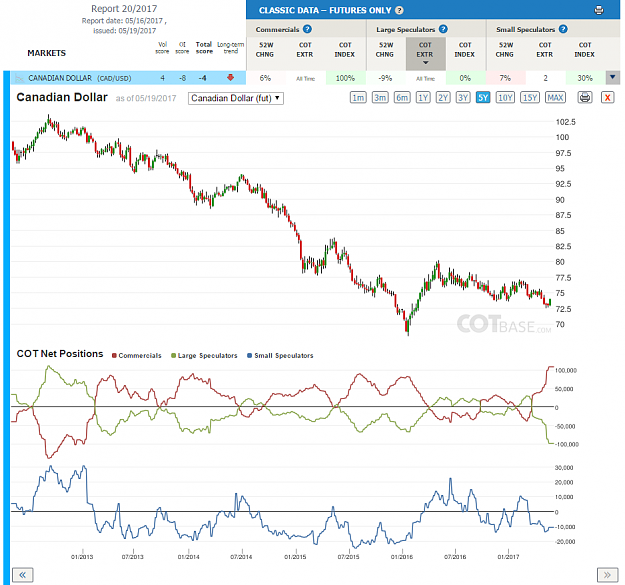This screenshot has width=625, height=585.
Task: Go to next chart with right arrows
Action: coord(607,575)
